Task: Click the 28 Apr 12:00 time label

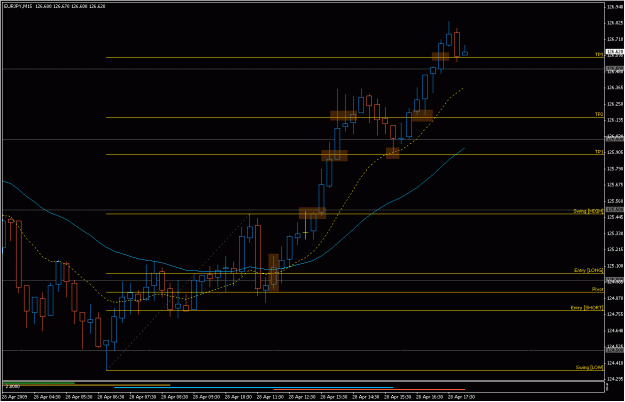Action: (302, 397)
